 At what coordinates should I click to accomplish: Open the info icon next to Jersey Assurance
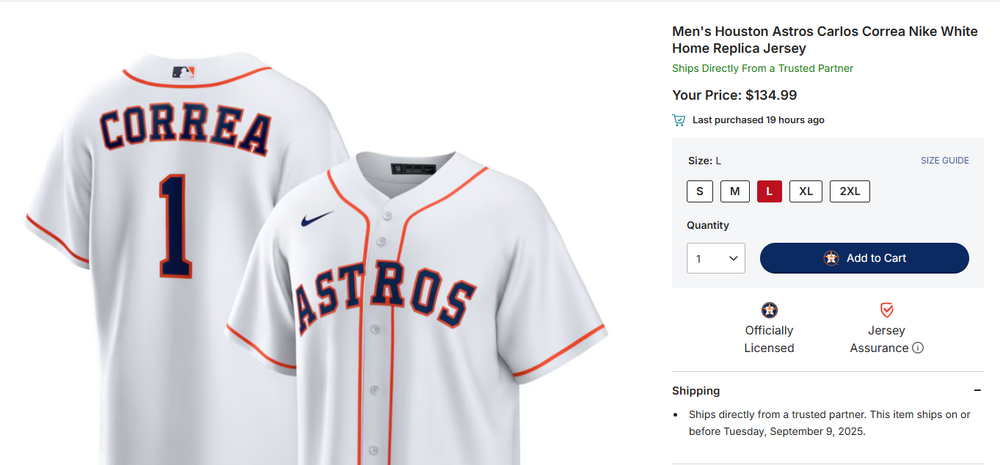point(918,348)
